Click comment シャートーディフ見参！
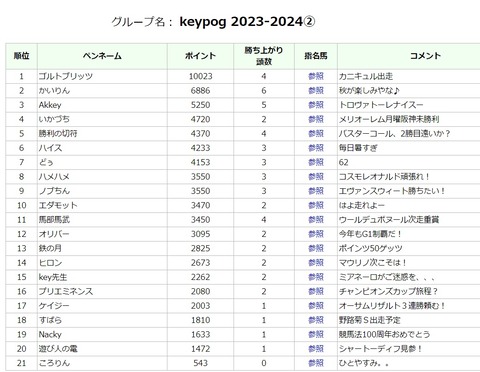Image resolution: width=480 pixels, height=372 pixels. click(x=381, y=349)
